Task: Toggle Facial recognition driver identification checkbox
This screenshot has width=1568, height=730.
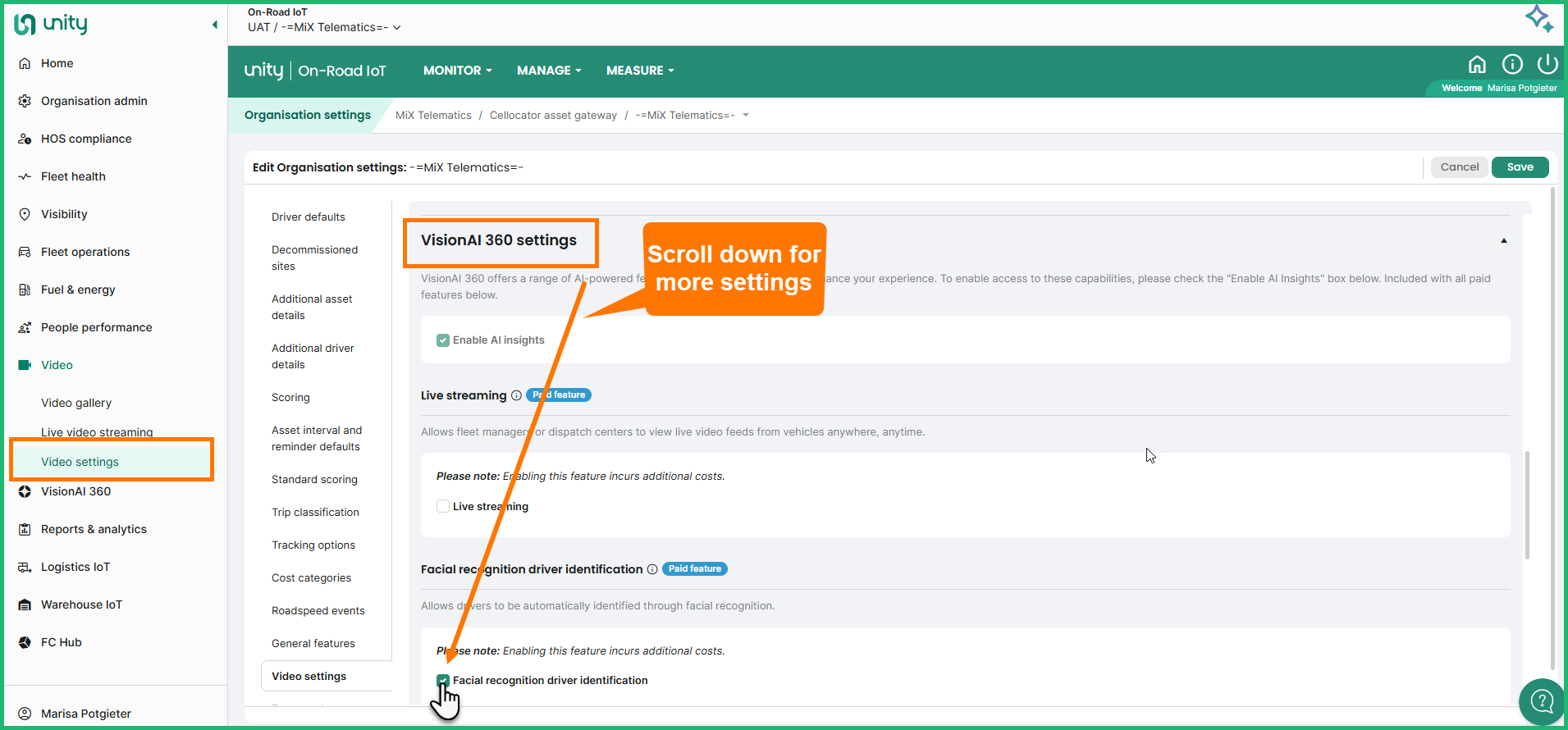Action: (x=443, y=680)
